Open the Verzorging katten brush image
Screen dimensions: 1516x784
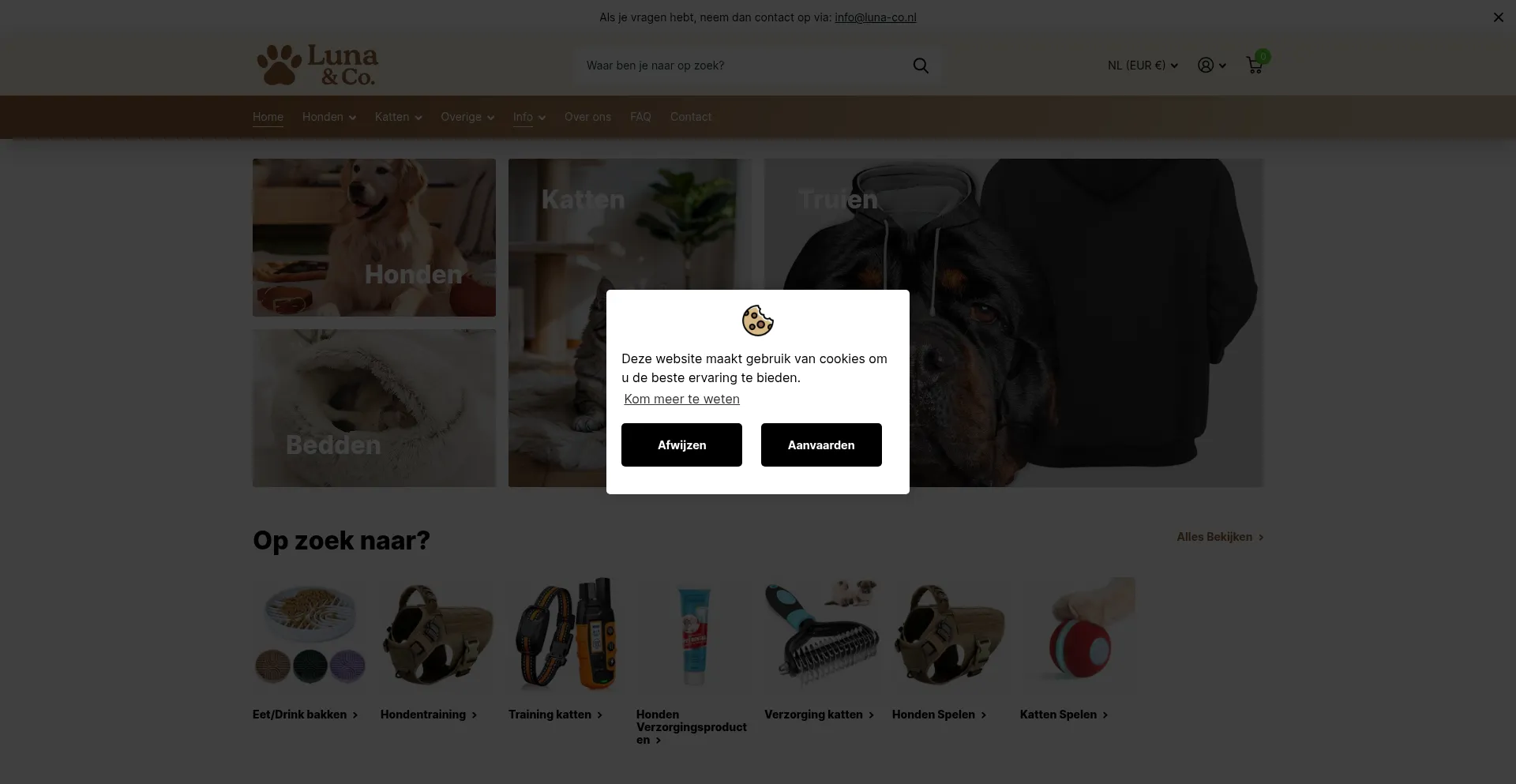822,635
